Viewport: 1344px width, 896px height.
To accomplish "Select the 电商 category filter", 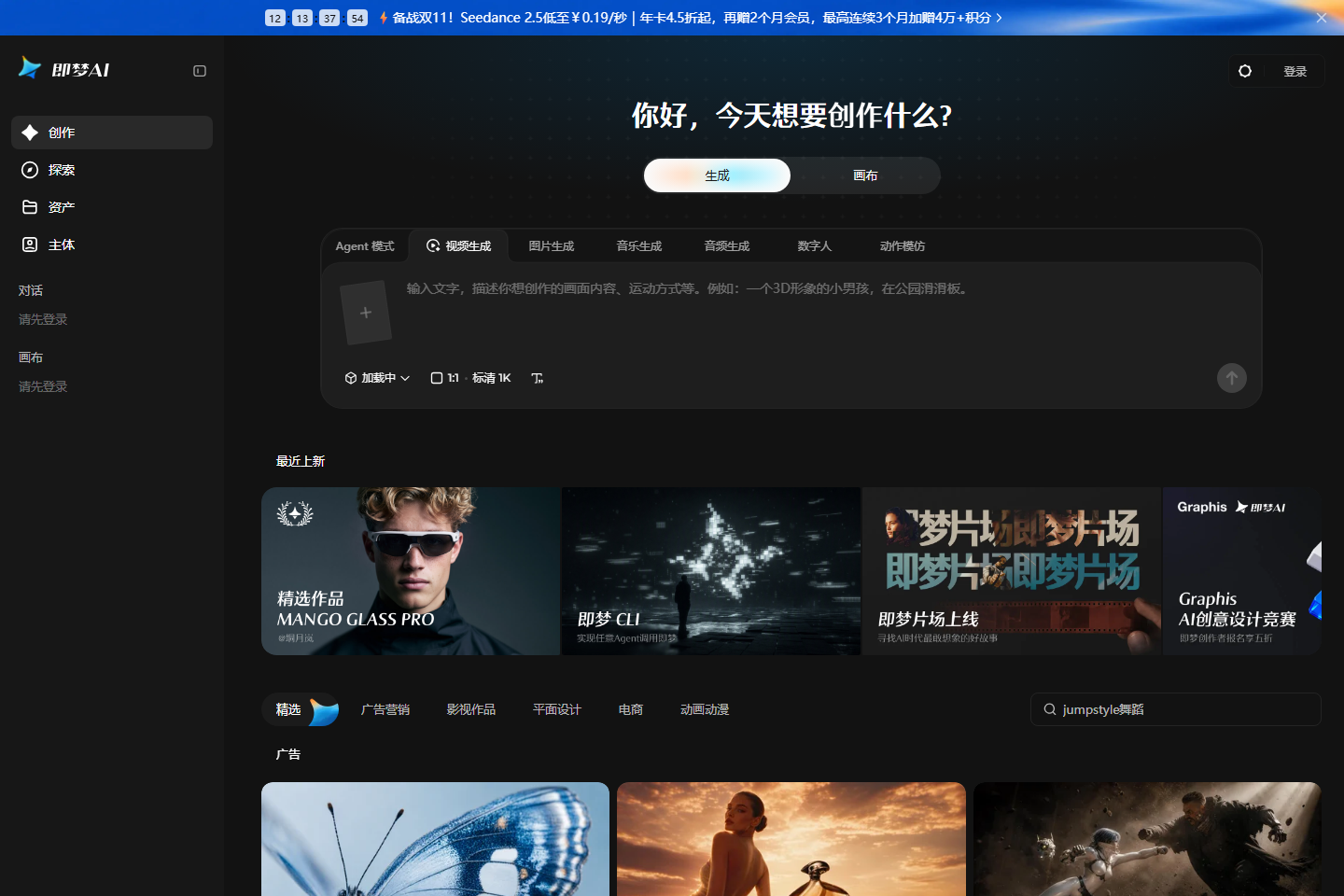I will click(x=631, y=710).
